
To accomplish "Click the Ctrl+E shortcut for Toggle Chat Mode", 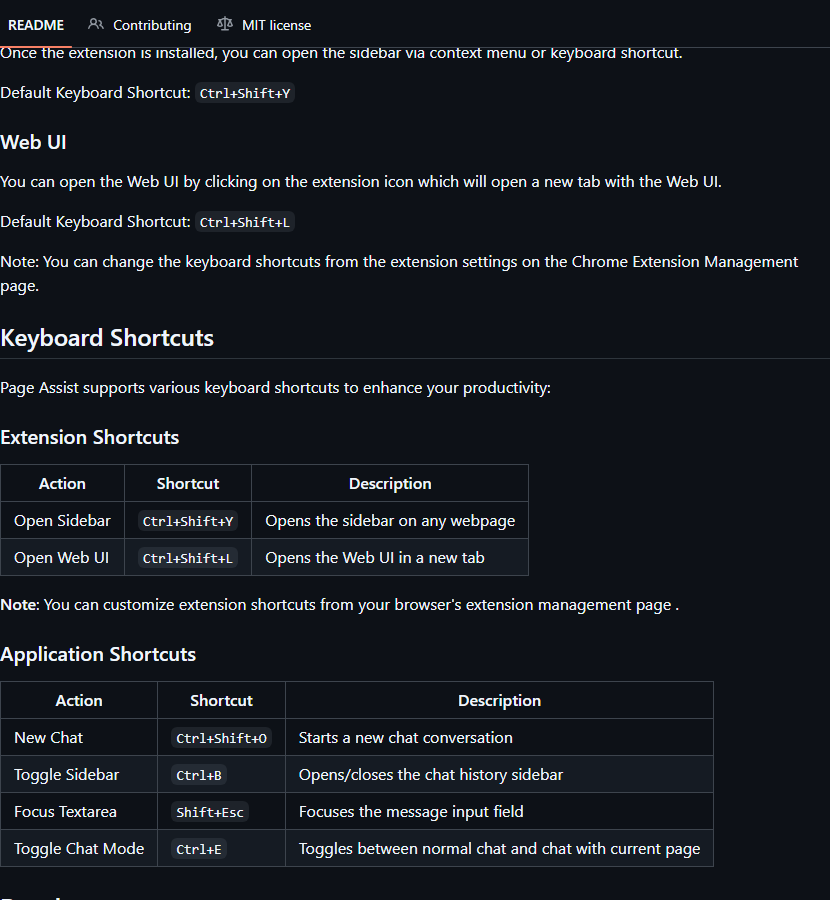I will (x=199, y=849).
